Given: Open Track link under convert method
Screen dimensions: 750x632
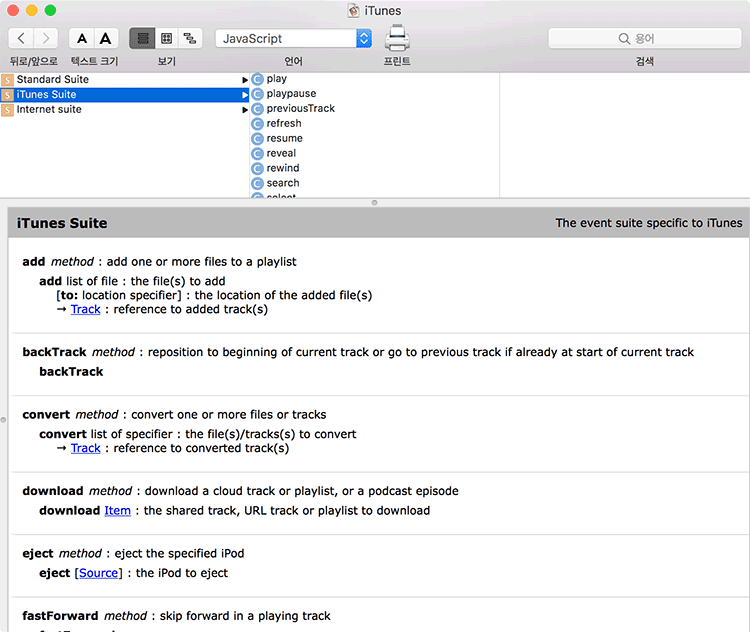Looking at the screenshot, I should click(86, 448).
